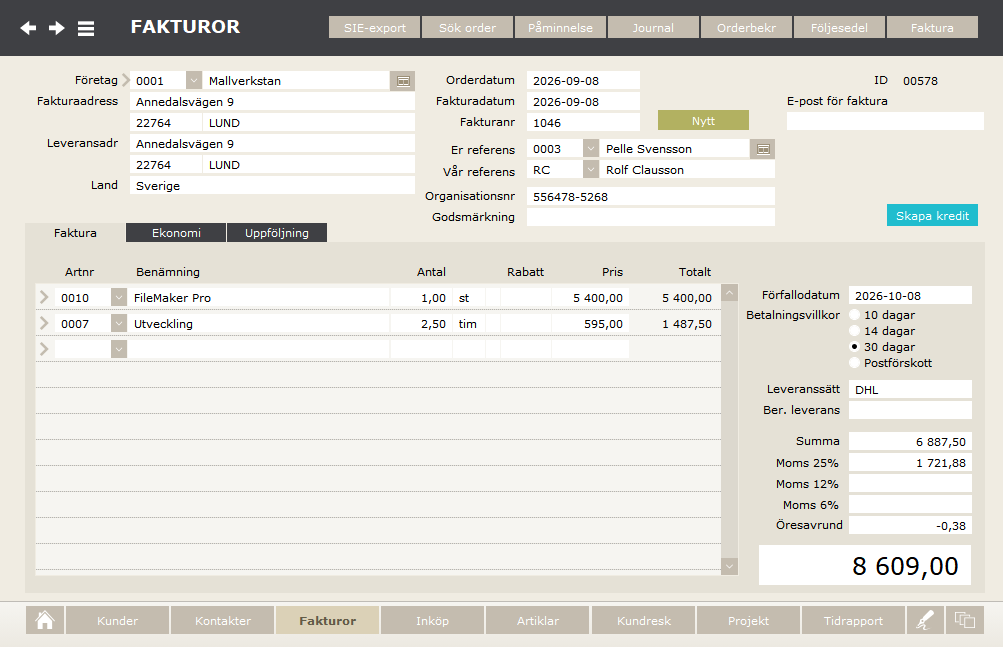Open the Vår referens dropdown arrow
The image size is (1003, 647).
(591, 170)
